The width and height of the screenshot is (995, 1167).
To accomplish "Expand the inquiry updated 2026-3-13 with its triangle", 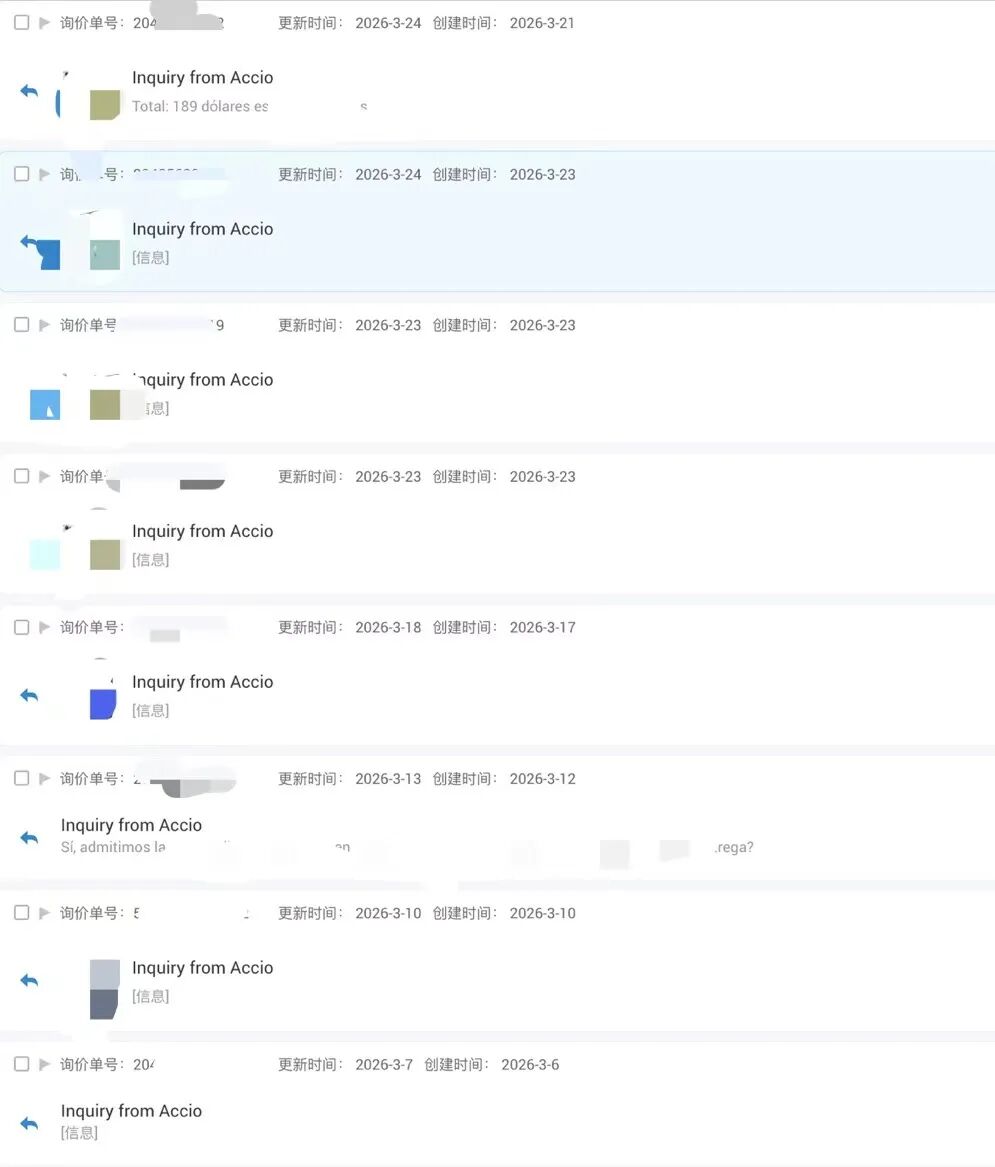I will [x=45, y=778].
